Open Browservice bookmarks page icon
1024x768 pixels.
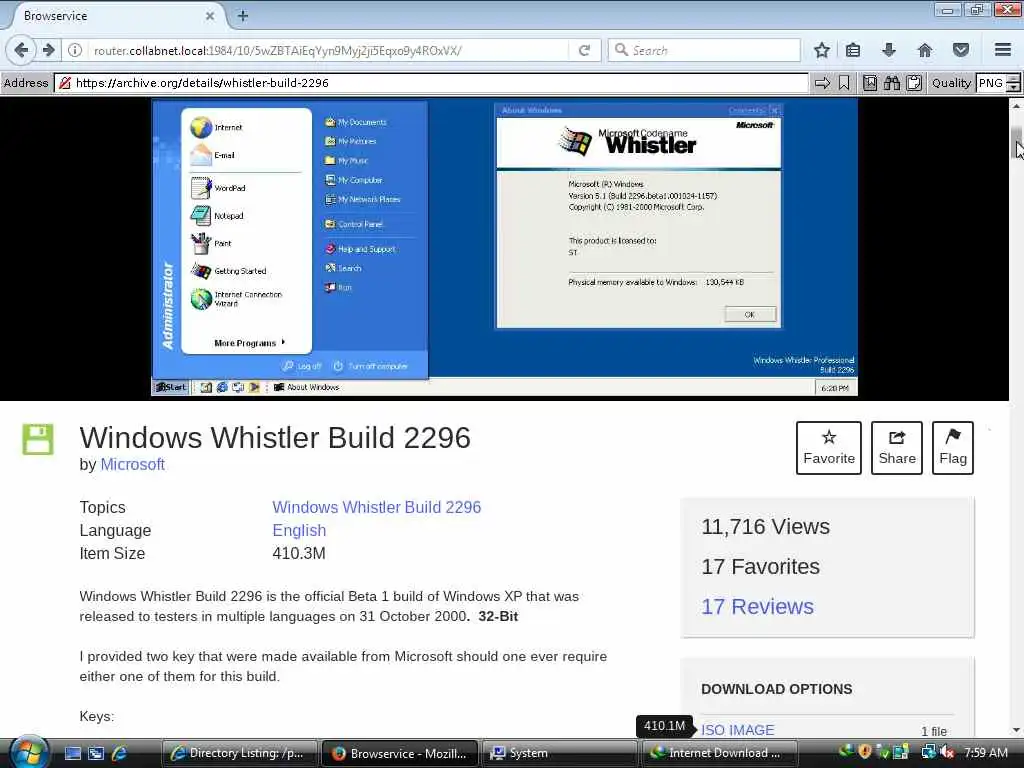[x=870, y=83]
